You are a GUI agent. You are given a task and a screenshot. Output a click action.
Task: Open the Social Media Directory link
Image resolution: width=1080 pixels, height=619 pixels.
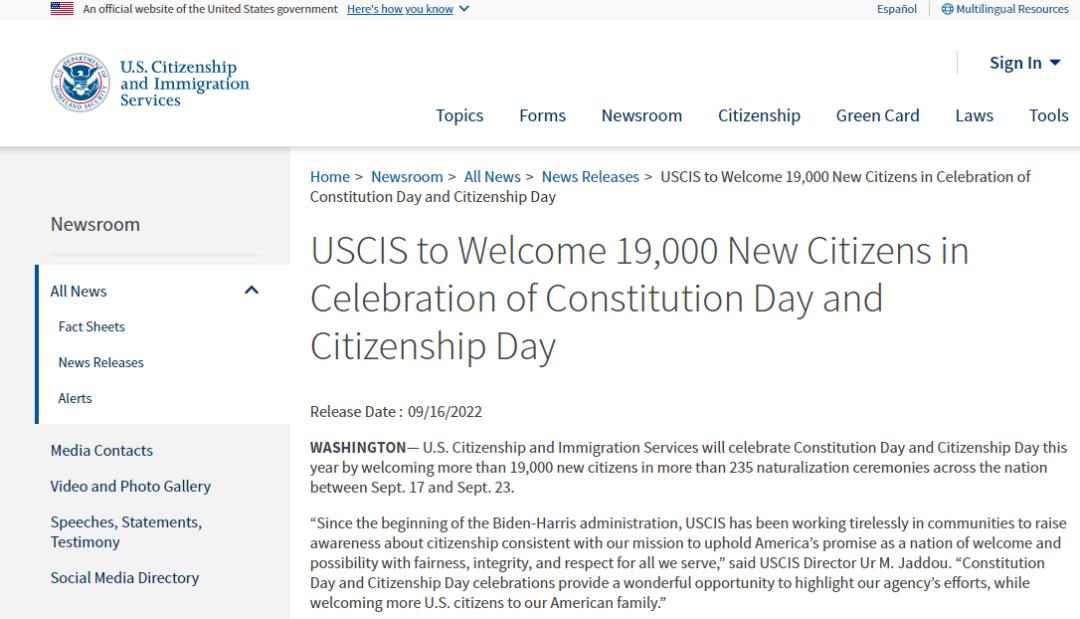click(x=125, y=578)
